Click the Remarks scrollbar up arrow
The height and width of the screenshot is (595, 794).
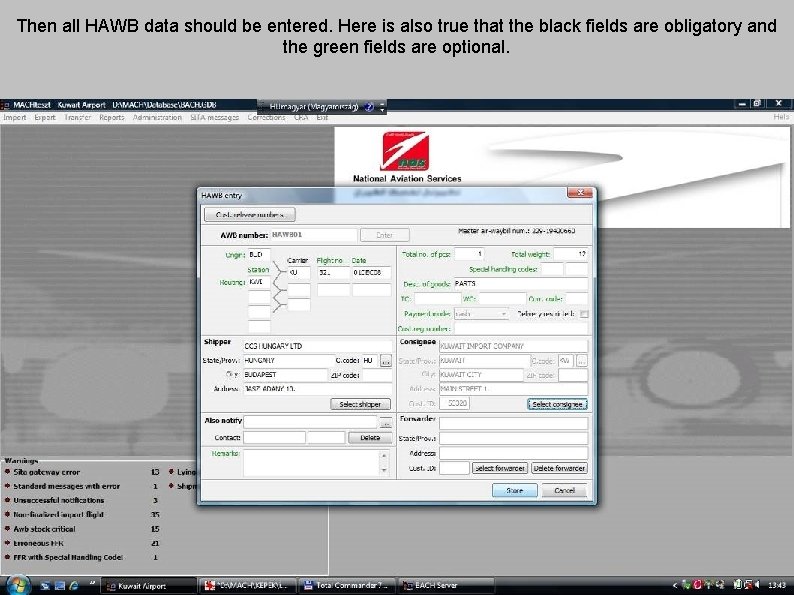click(x=384, y=456)
